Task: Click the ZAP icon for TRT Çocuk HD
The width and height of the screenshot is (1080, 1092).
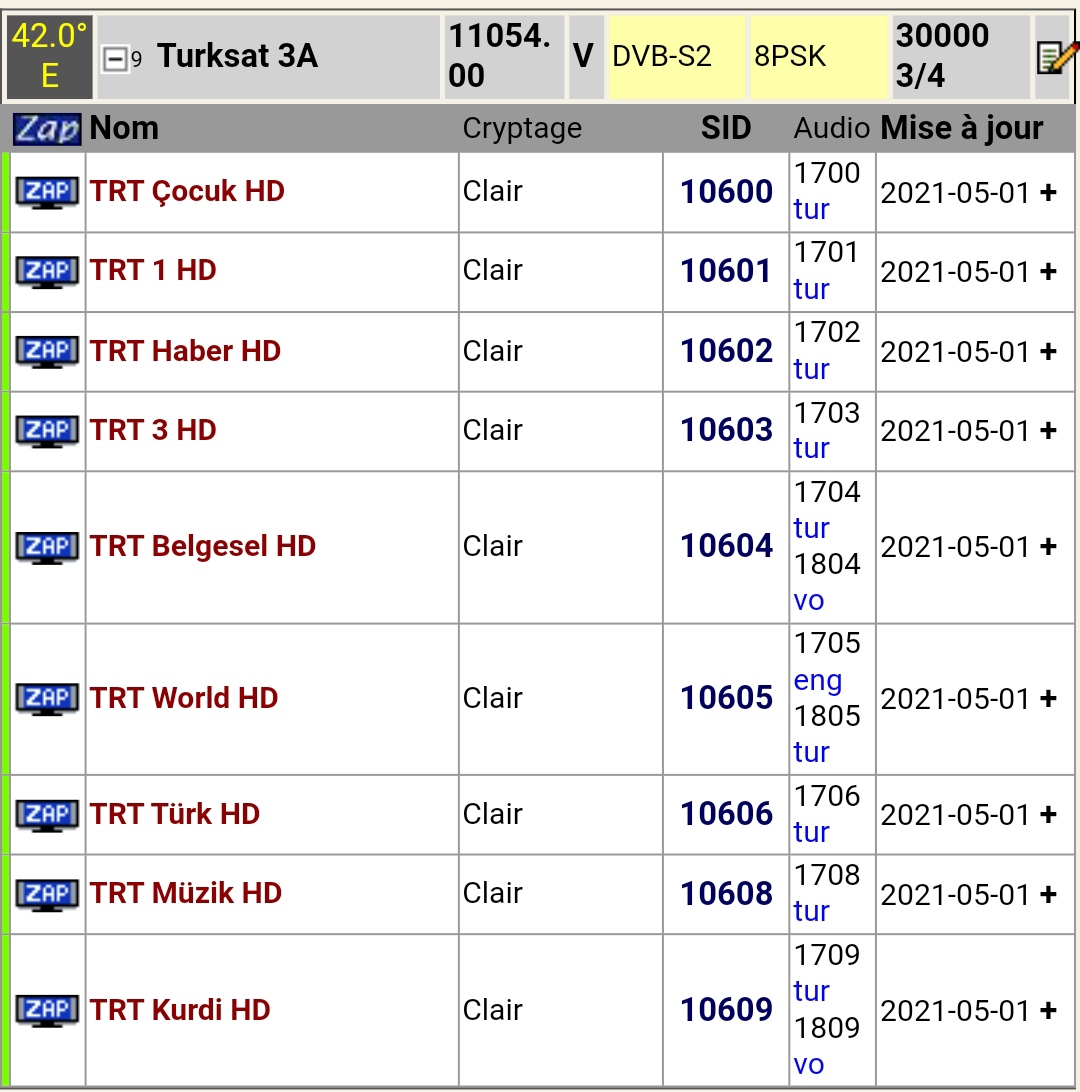Action: pyautogui.click(x=47, y=192)
